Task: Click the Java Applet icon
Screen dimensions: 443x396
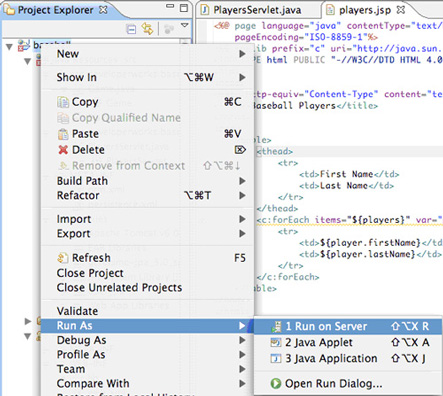Action: [x=276, y=342]
